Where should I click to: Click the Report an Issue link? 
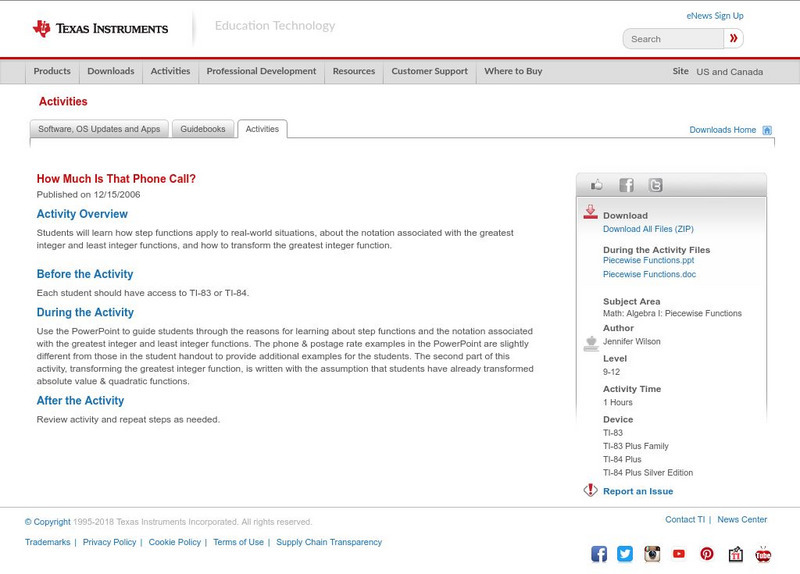click(x=638, y=491)
